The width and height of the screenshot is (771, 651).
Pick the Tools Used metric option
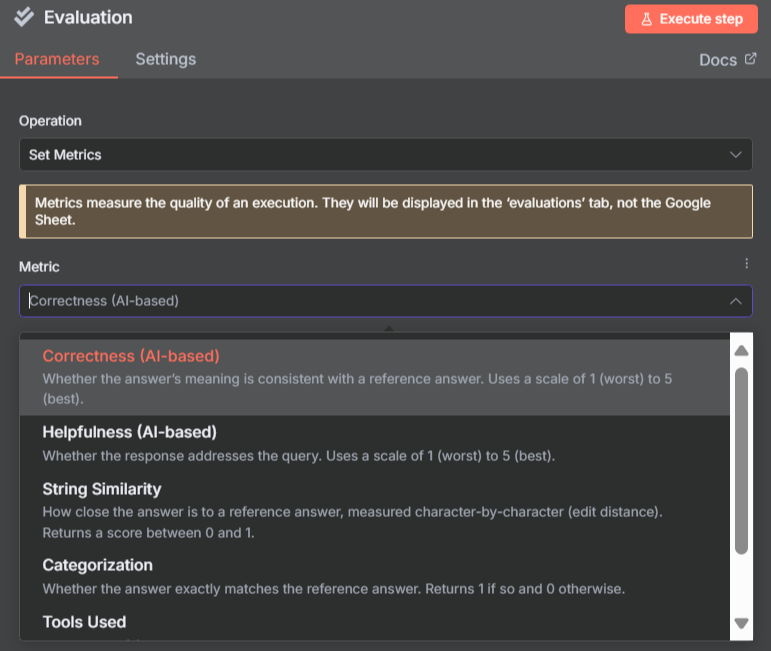(x=375, y=622)
